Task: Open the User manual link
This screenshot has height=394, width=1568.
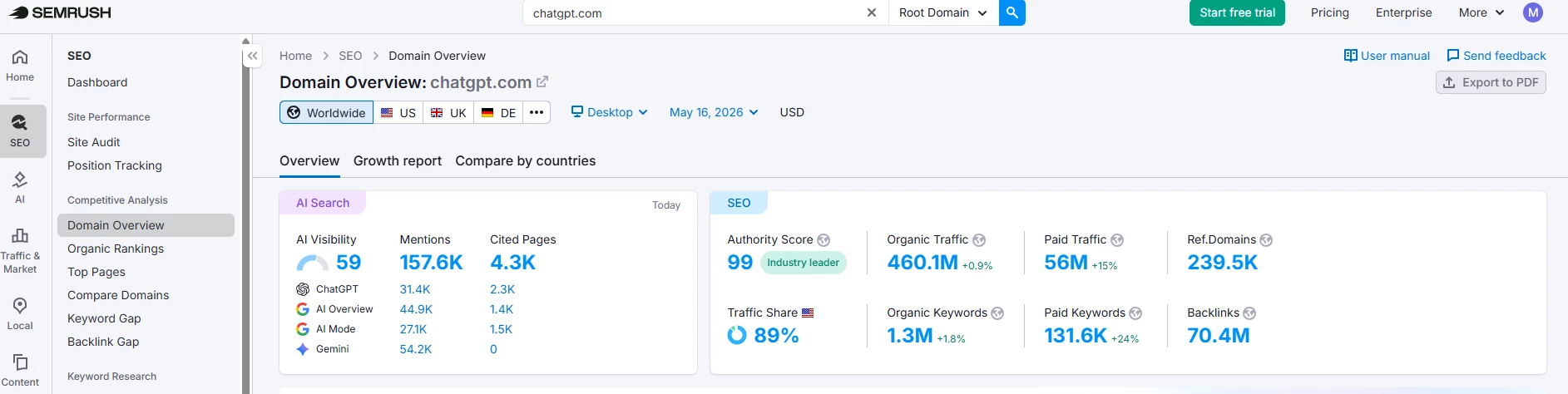Action: [x=1387, y=56]
